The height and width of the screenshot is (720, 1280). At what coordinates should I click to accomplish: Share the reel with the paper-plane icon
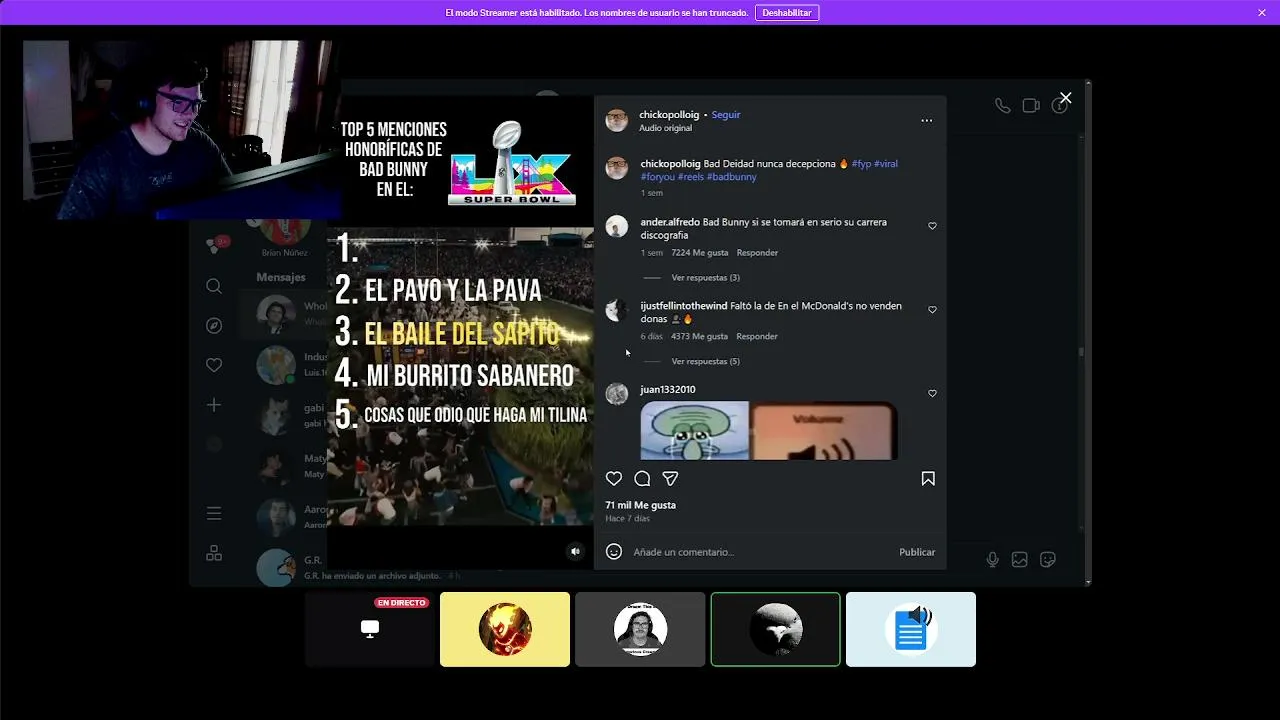coord(670,479)
